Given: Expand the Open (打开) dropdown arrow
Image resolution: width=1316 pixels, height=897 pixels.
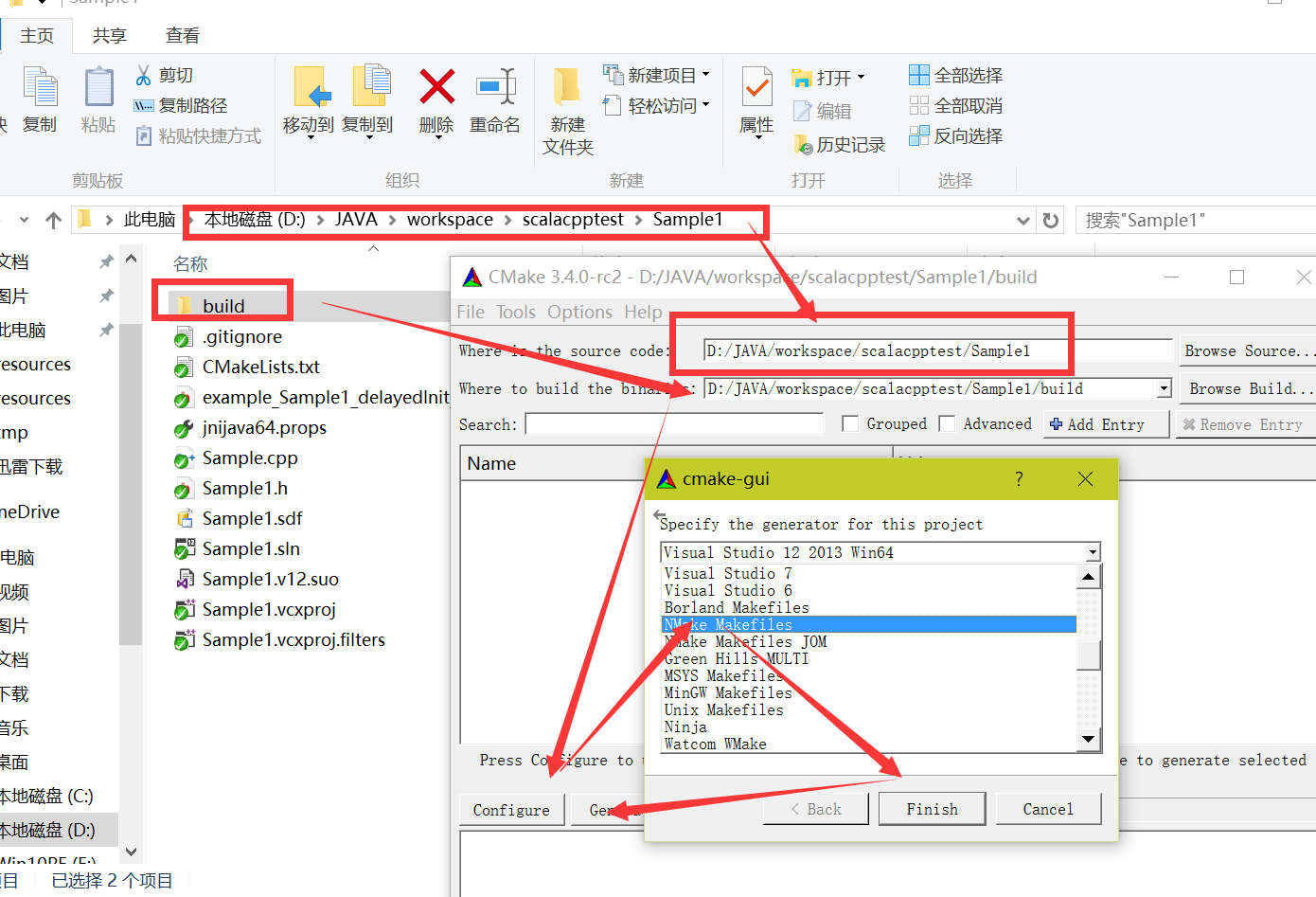Looking at the screenshot, I should point(861,77).
